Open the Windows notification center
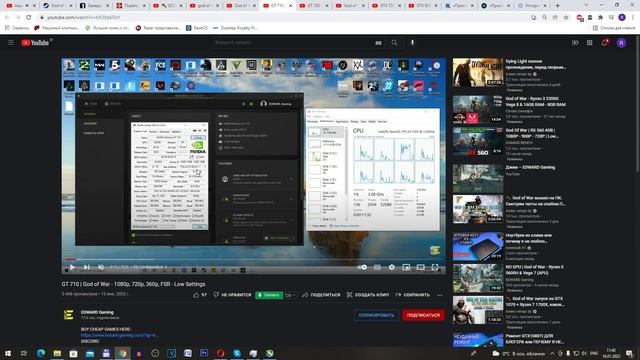This screenshot has width=640, height=360. 629,353
